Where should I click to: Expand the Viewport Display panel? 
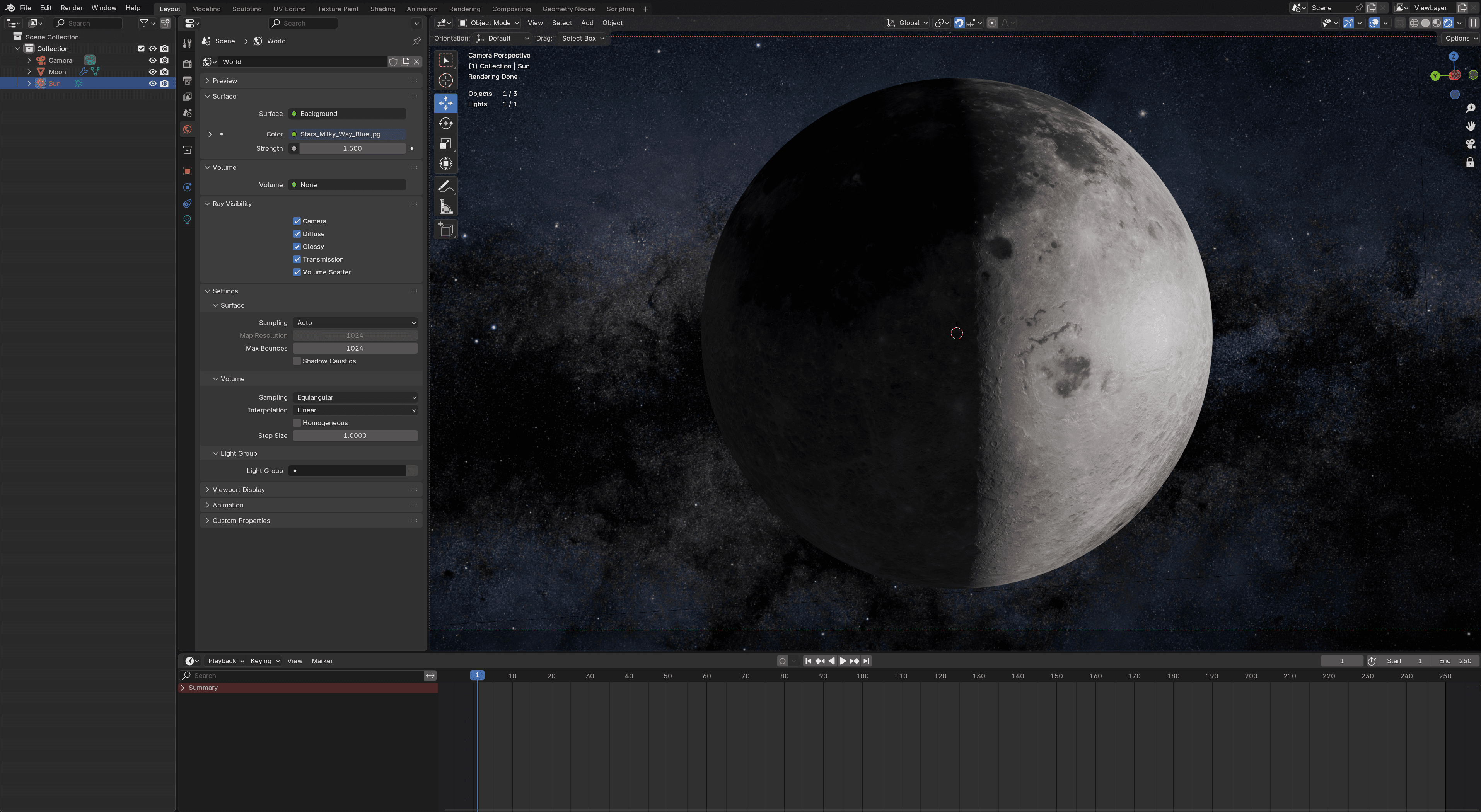(x=239, y=490)
